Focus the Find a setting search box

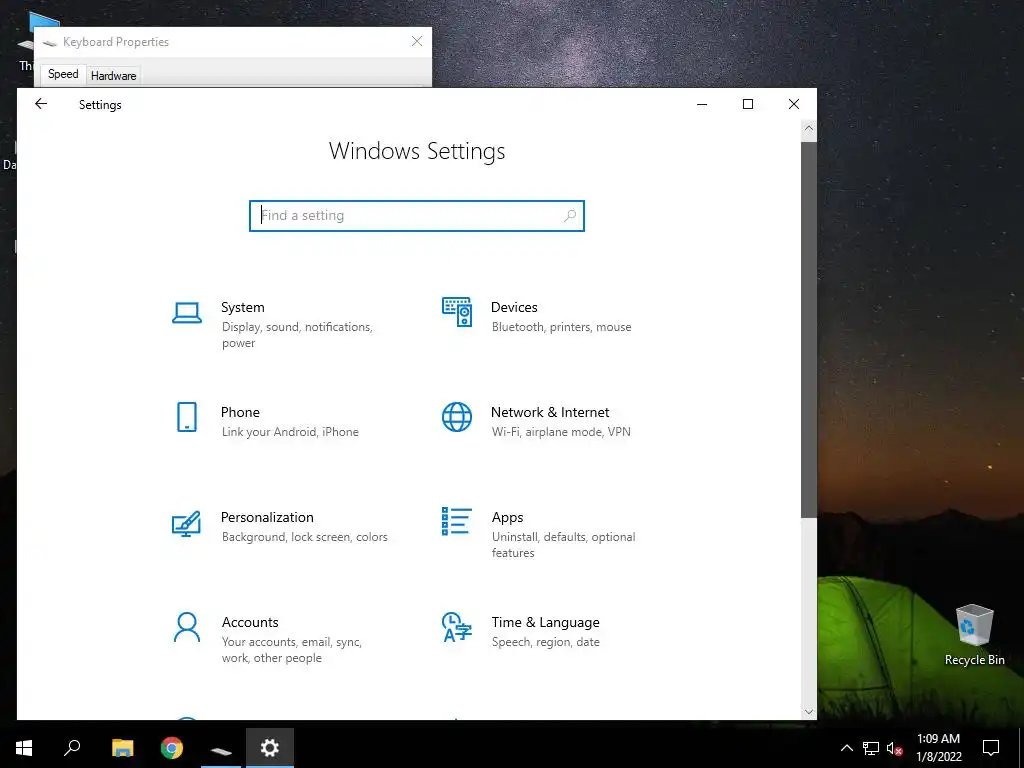[x=417, y=216]
